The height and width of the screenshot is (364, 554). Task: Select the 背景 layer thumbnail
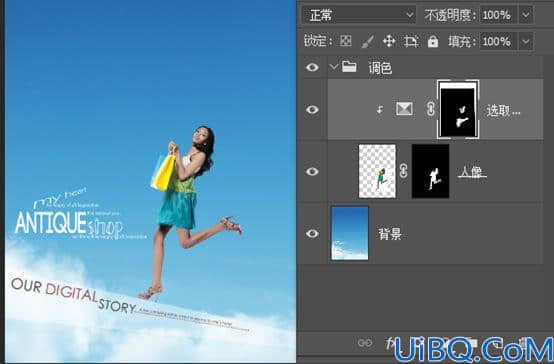pos(350,233)
